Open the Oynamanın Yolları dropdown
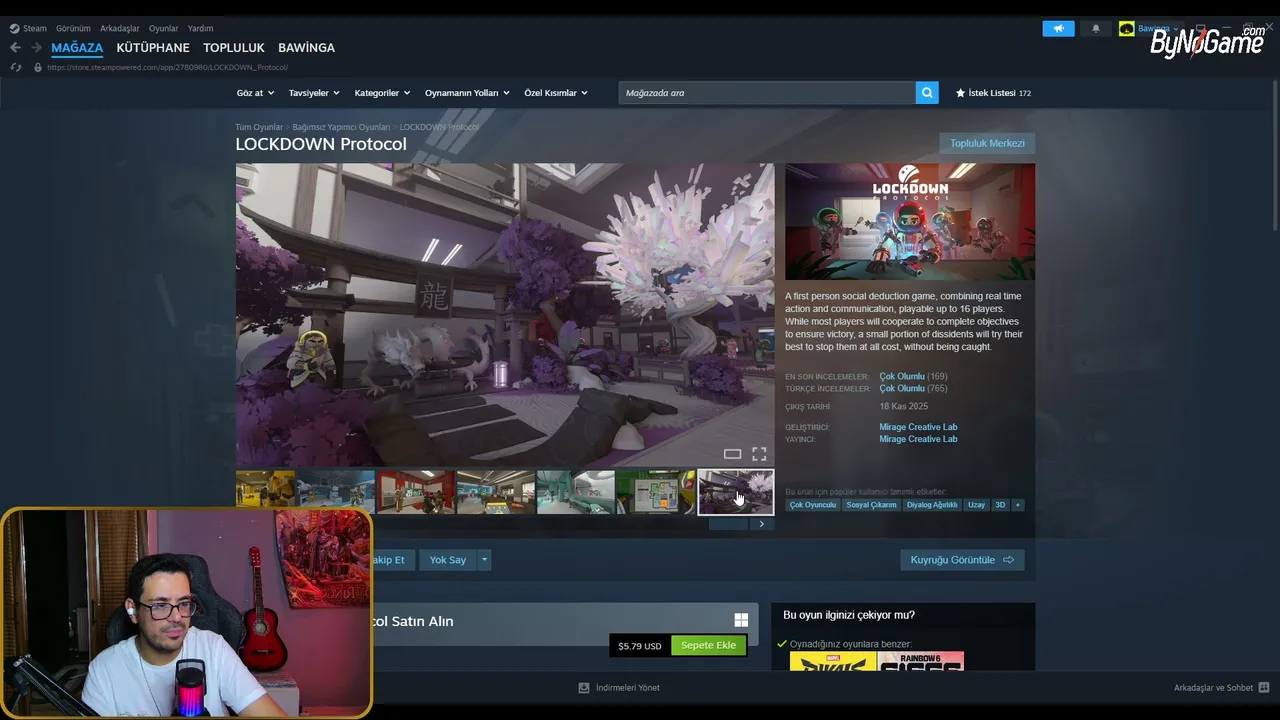The width and height of the screenshot is (1280, 720). [467, 93]
